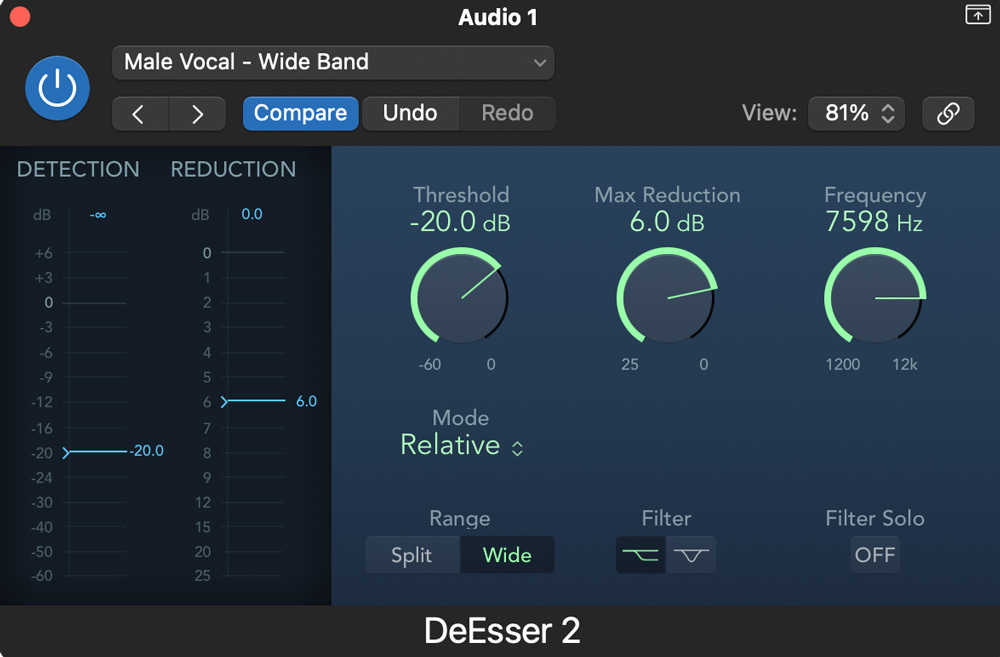Switch Range to Split
This screenshot has height=657, width=1000.
pyautogui.click(x=412, y=555)
